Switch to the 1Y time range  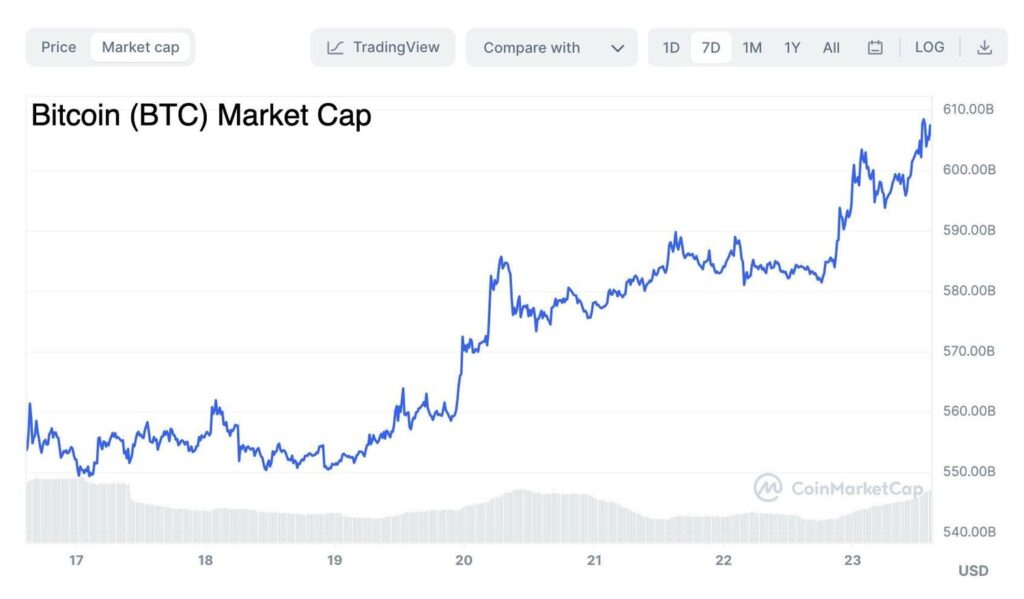(792, 47)
